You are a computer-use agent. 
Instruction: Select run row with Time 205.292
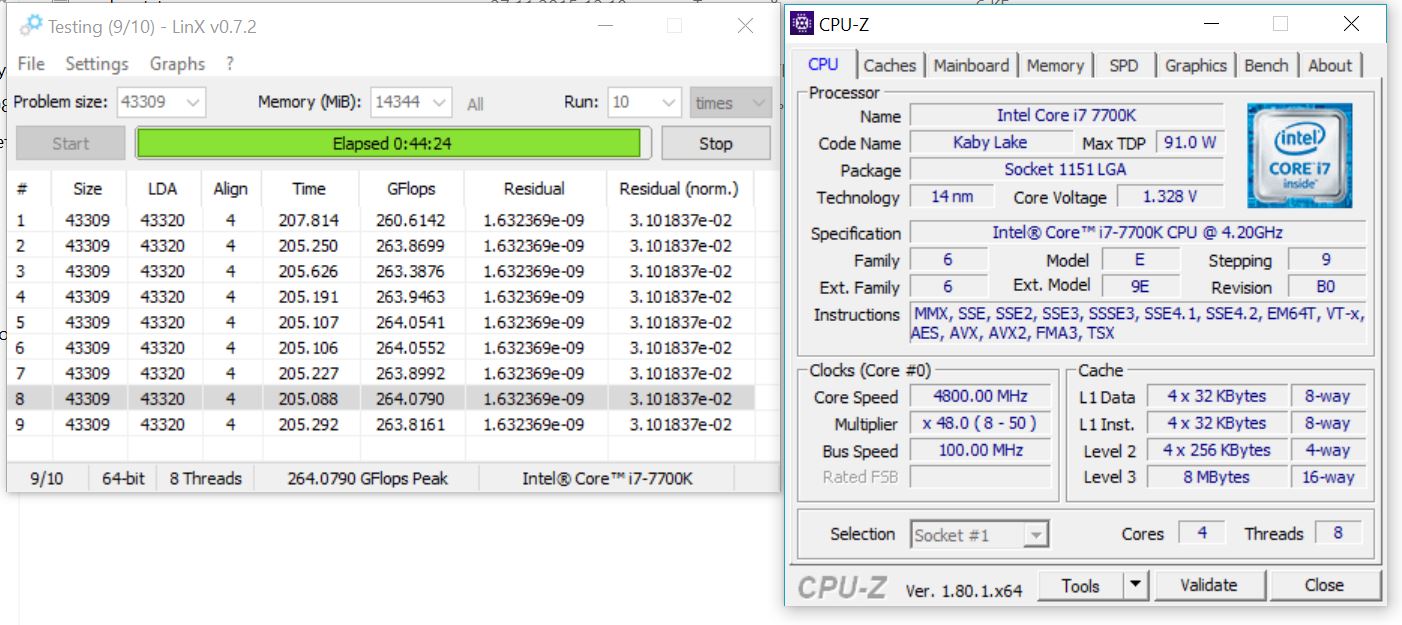pyautogui.click(x=381, y=424)
